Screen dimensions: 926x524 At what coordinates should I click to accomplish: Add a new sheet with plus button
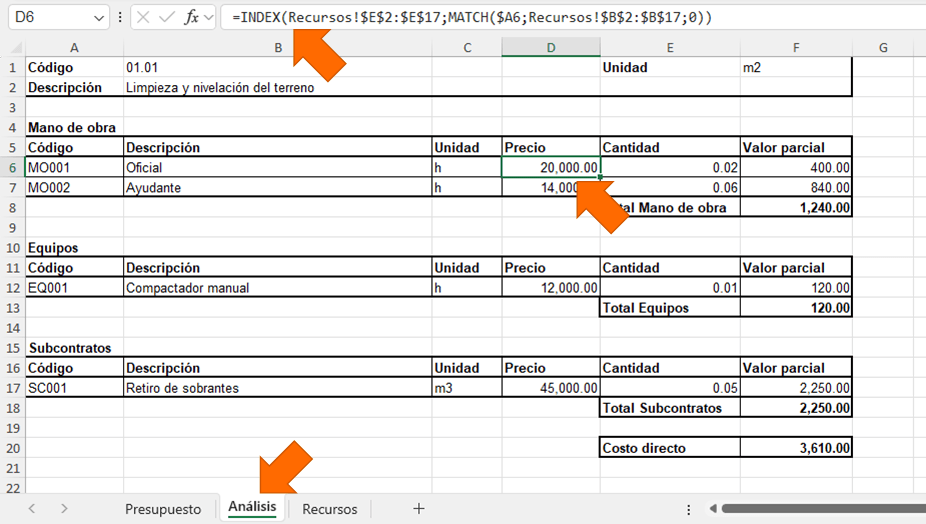pos(419,509)
